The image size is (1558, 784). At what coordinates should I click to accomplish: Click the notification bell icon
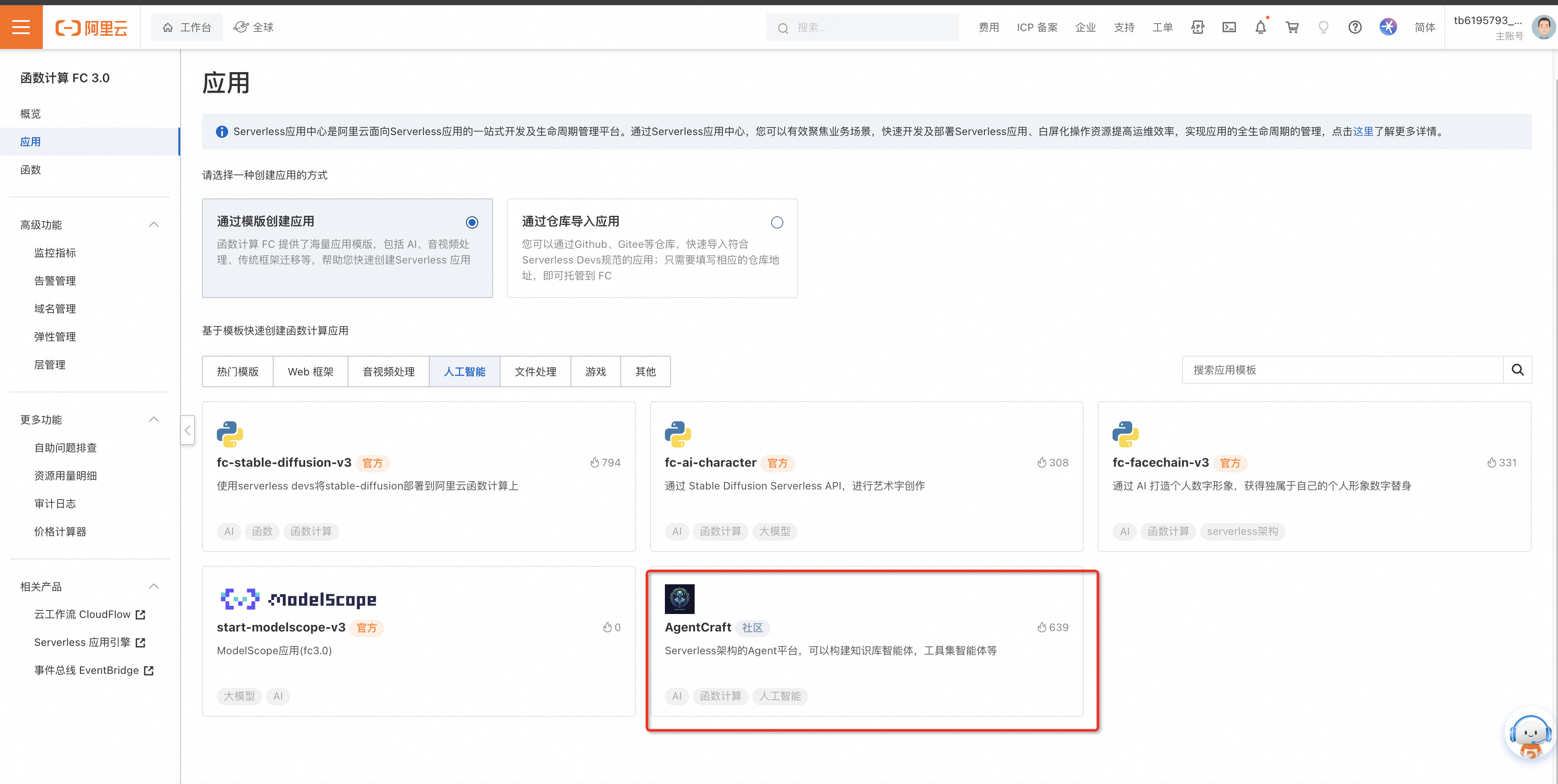[1260, 27]
